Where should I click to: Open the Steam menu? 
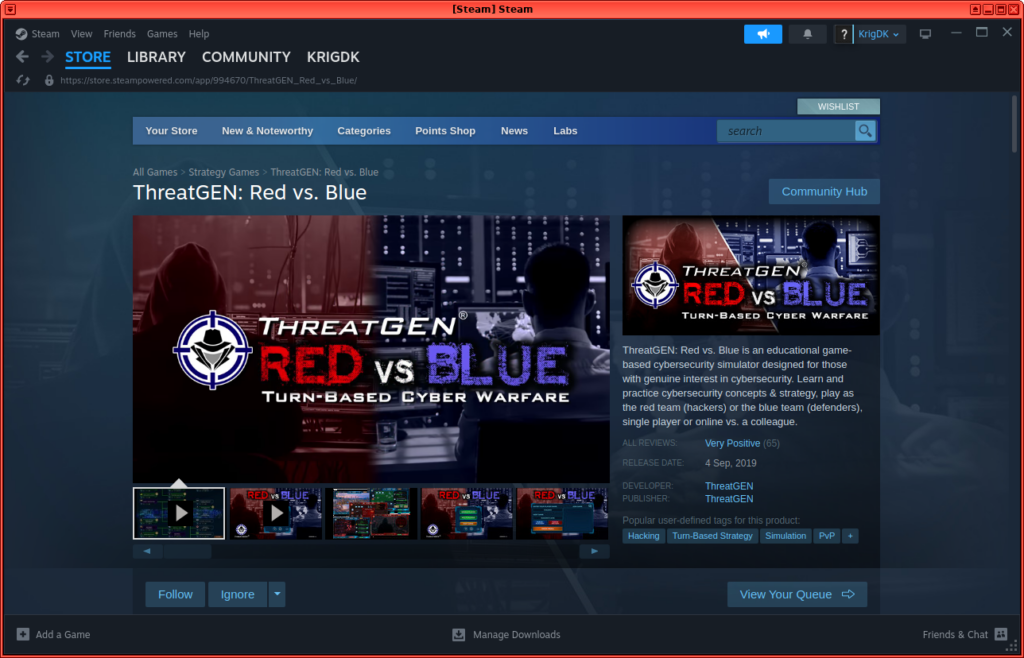tap(45, 34)
